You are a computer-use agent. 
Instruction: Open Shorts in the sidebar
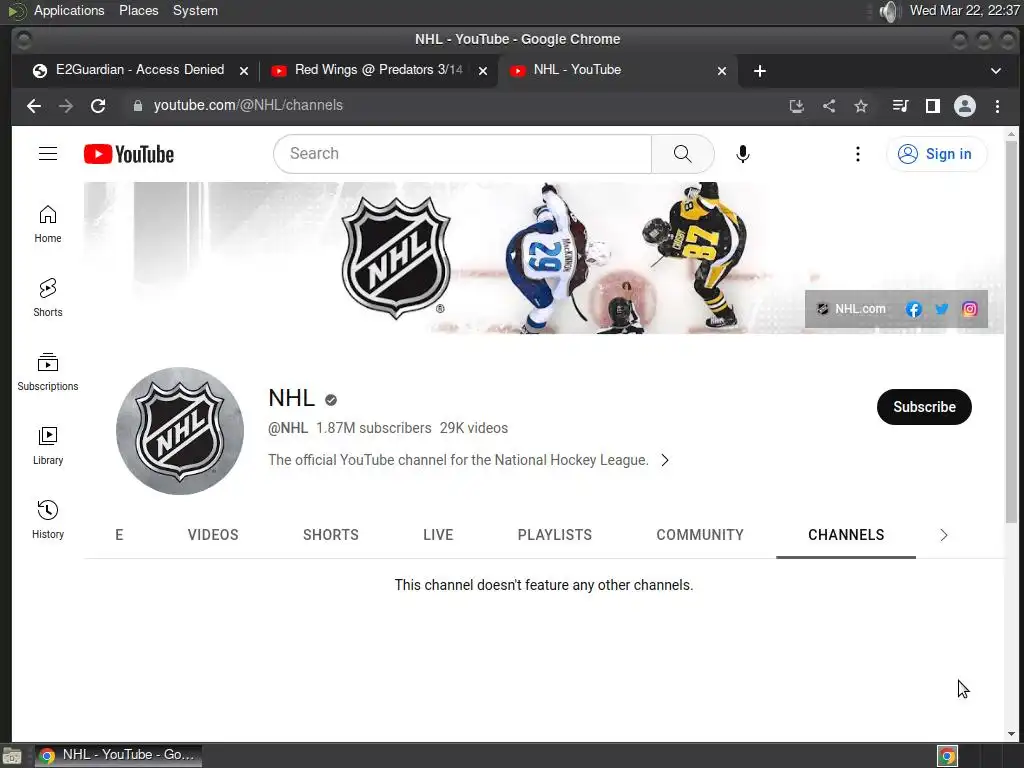[x=48, y=298]
